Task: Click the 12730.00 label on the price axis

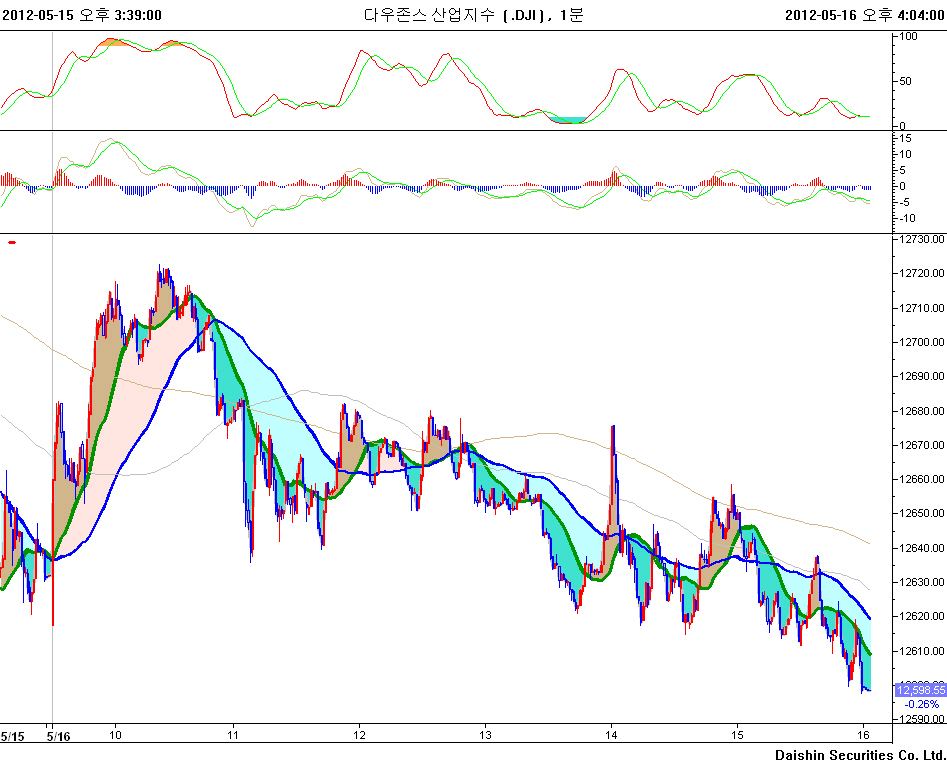Action: (922, 240)
